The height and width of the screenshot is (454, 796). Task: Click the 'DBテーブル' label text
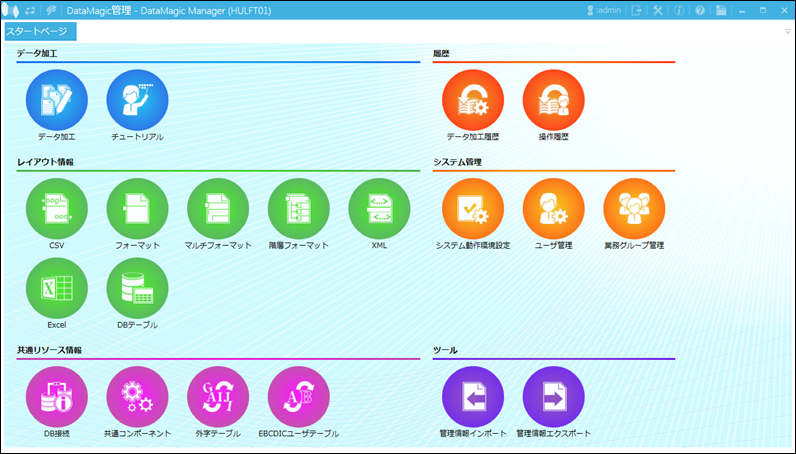click(137, 325)
